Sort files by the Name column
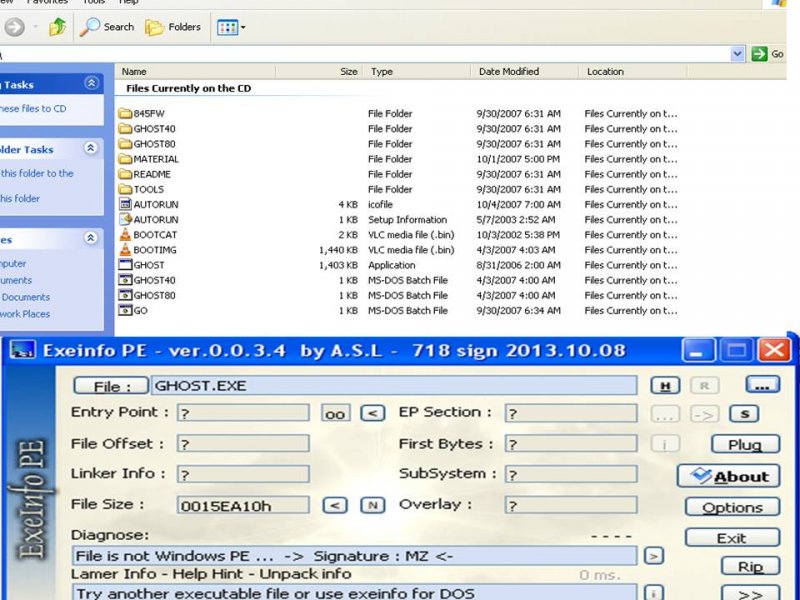 [x=194, y=71]
